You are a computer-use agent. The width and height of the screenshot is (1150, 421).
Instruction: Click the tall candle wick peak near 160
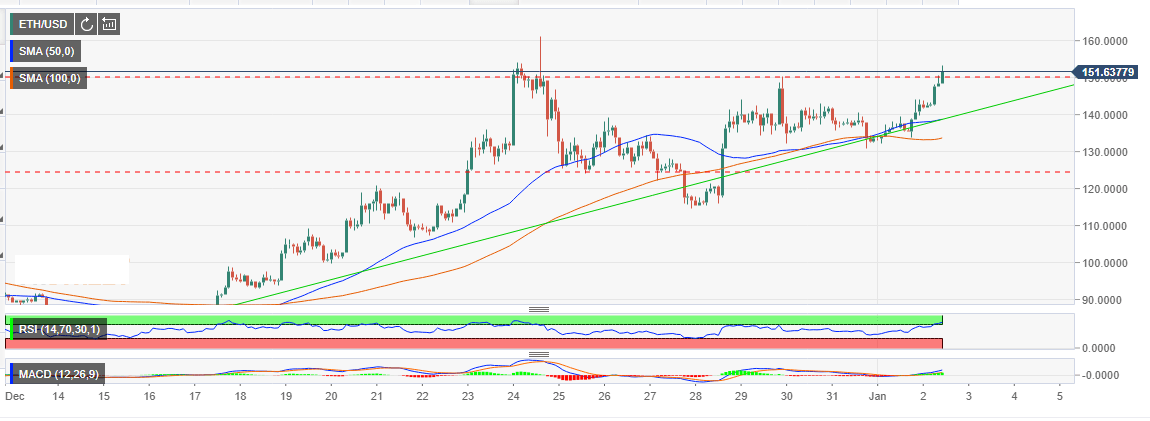pos(540,39)
